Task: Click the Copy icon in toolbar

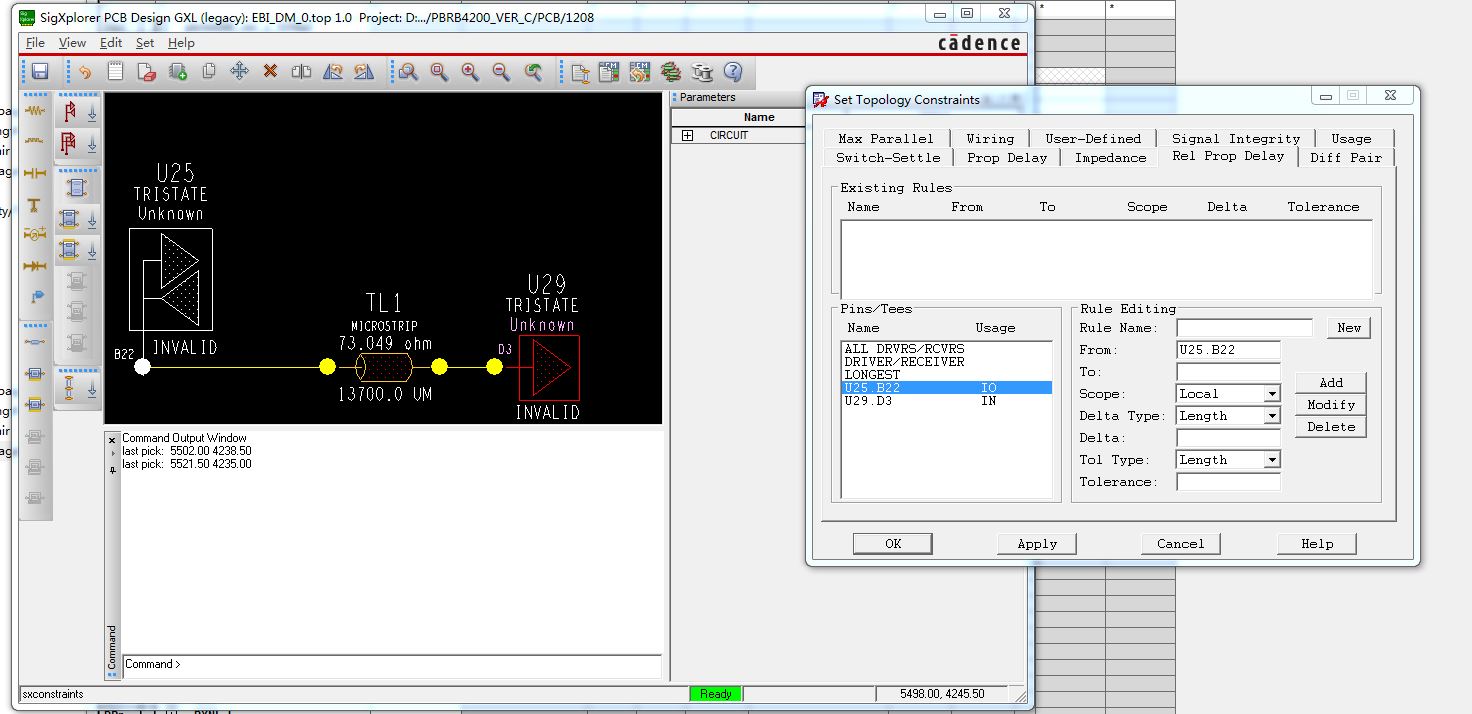Action: pyautogui.click(x=209, y=71)
